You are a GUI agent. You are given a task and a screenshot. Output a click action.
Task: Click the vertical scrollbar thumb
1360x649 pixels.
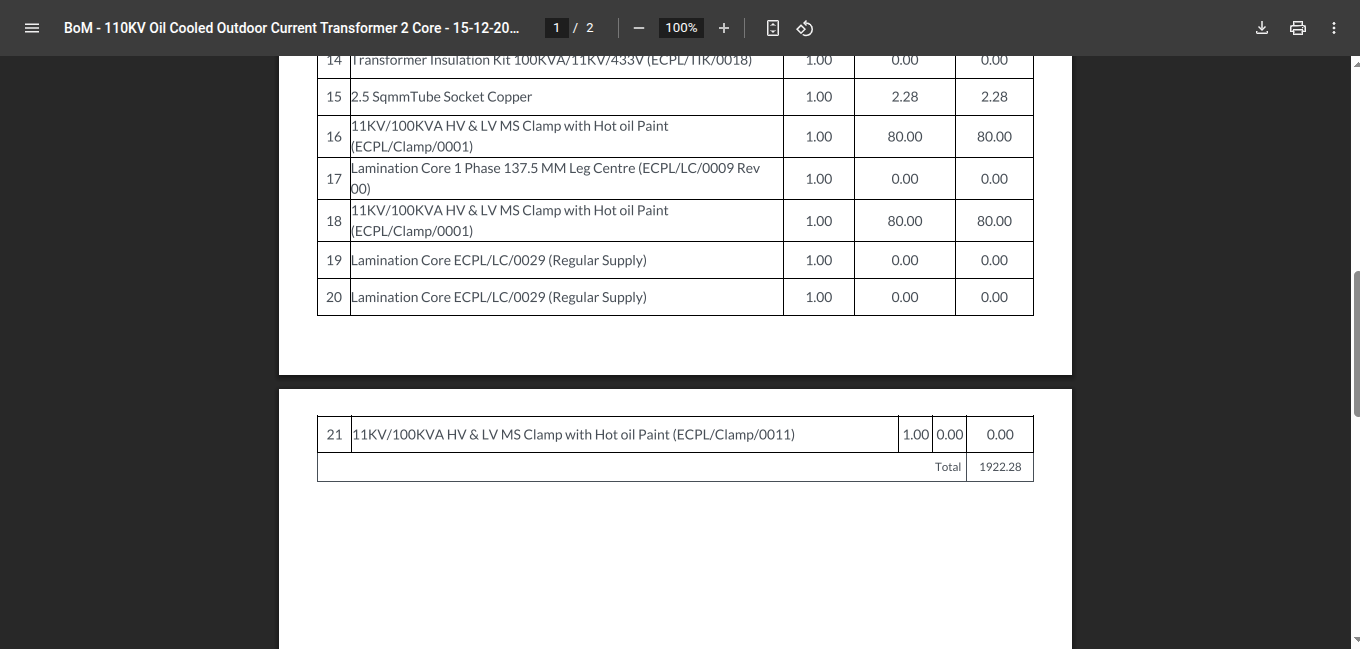1355,343
